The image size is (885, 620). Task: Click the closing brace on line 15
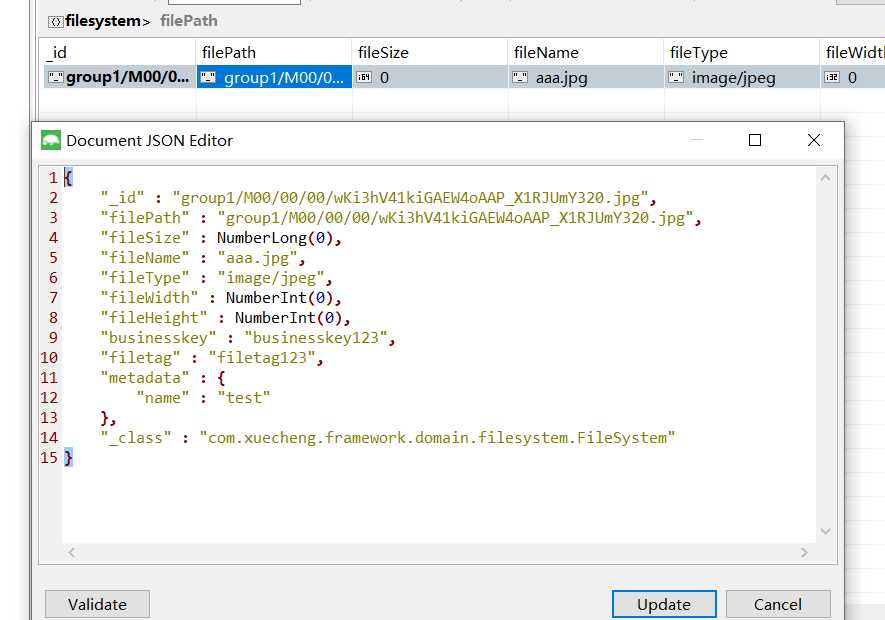point(68,457)
